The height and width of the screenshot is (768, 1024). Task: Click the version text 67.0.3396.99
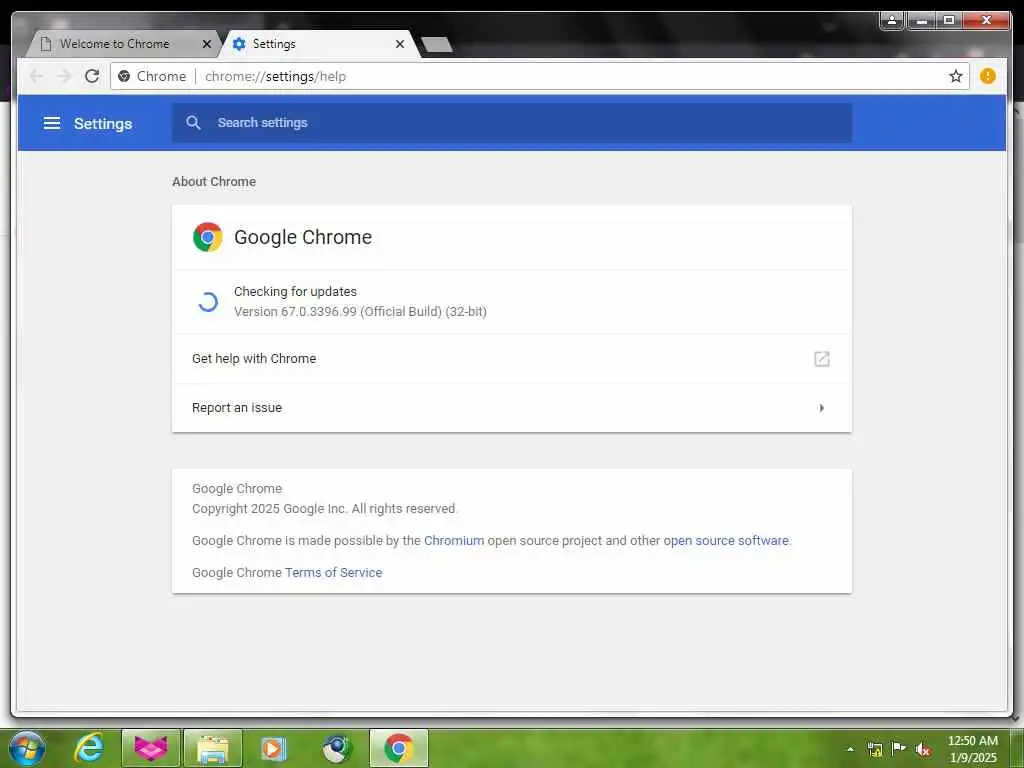point(360,312)
